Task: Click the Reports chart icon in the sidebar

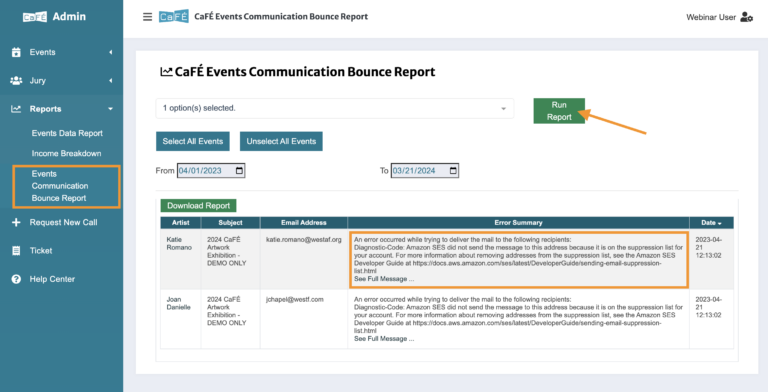Action: coord(16,109)
